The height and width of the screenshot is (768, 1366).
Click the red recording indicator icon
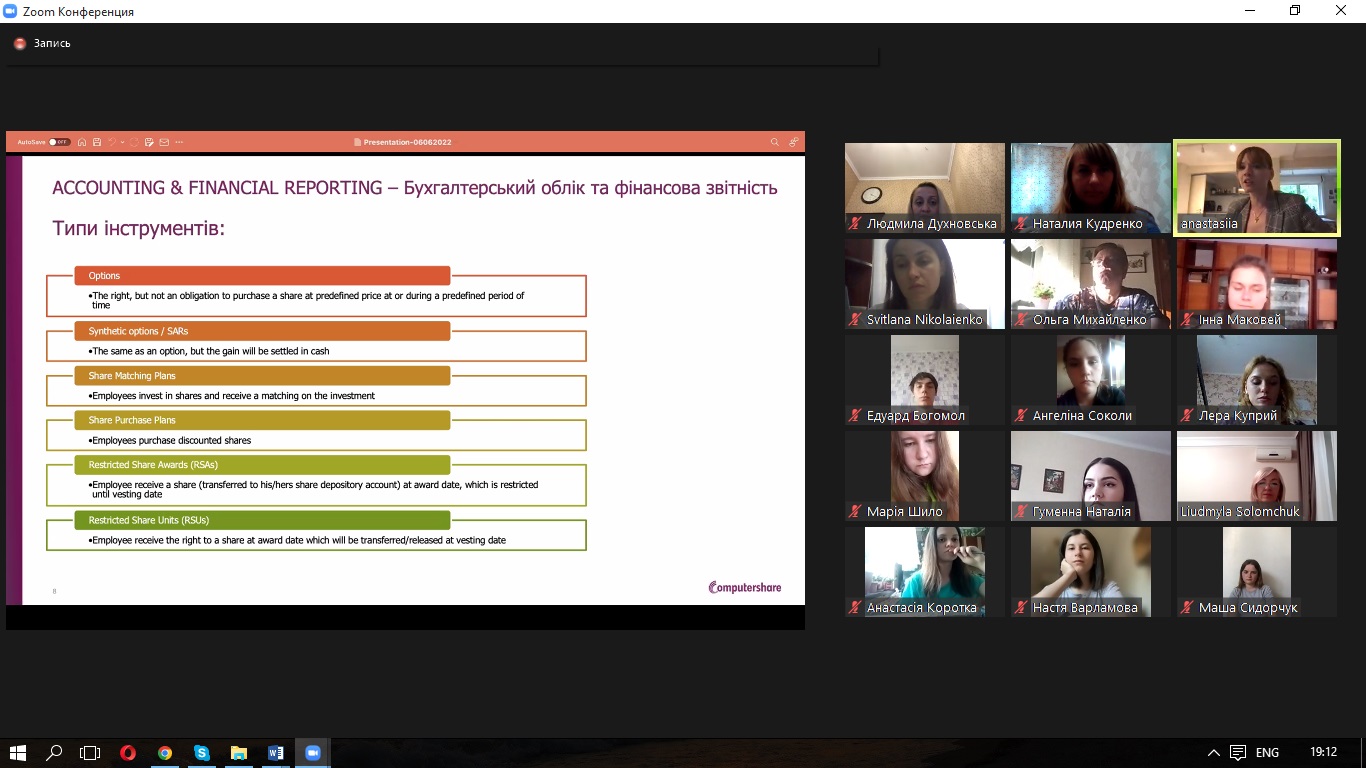pyautogui.click(x=20, y=43)
